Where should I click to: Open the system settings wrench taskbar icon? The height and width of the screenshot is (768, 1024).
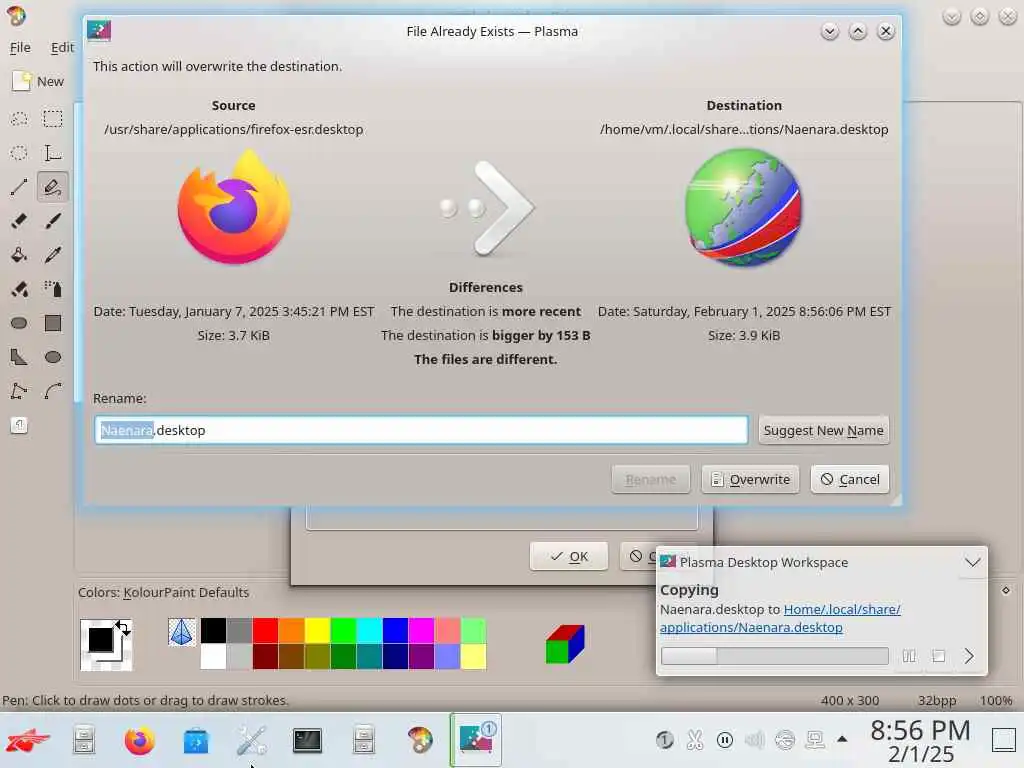251,741
